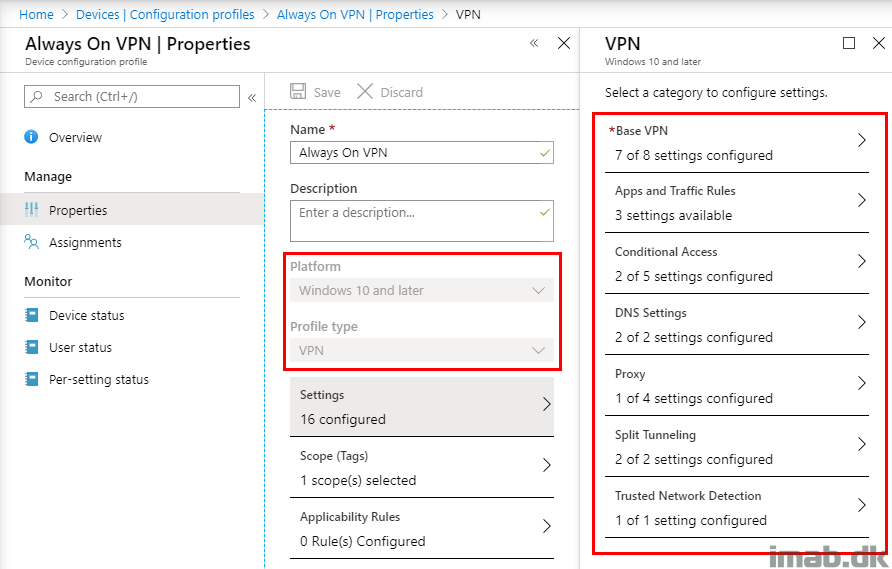Go to Home breadcrumb link
This screenshot has width=892, height=569.
pos(36,14)
